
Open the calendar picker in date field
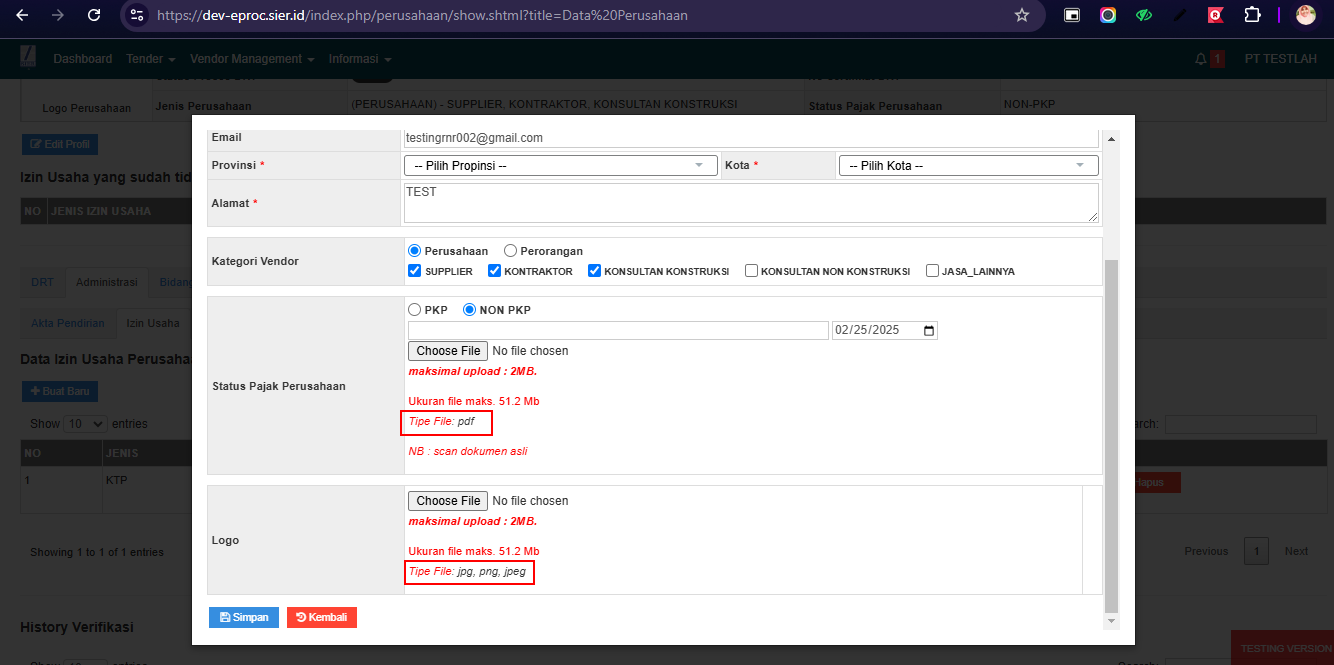tap(929, 331)
